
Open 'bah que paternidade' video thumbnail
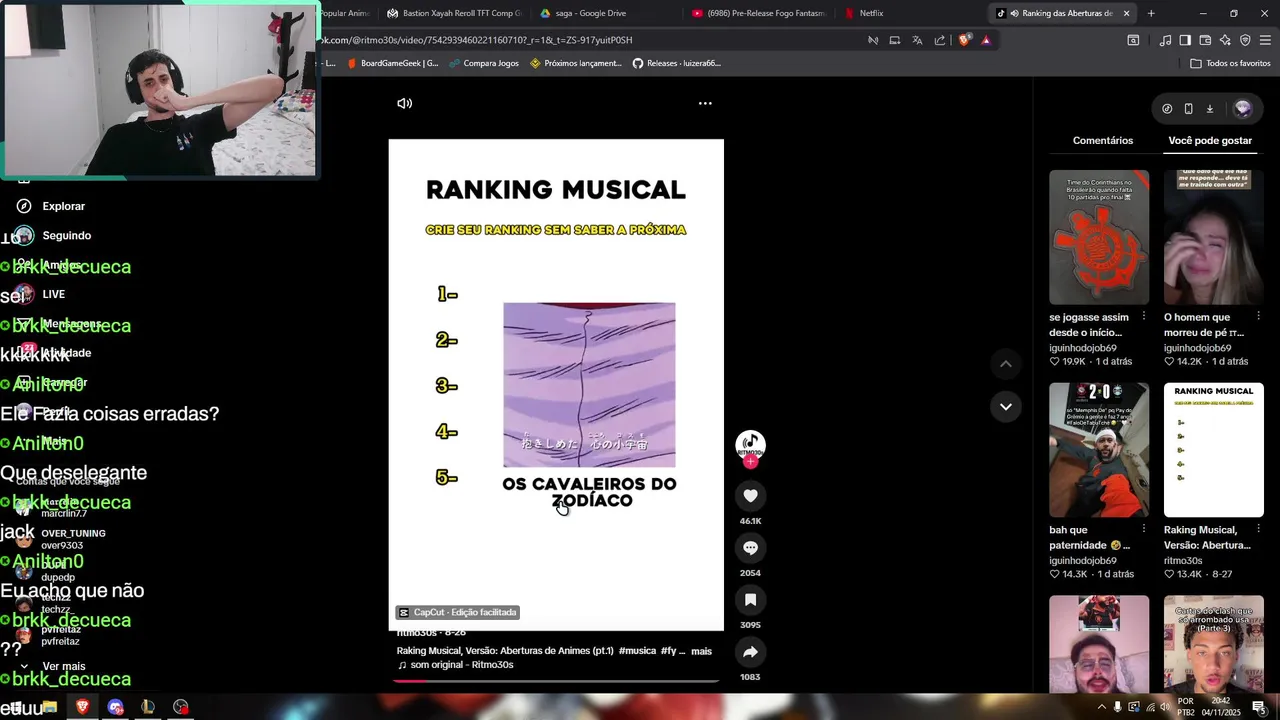tap(1099, 450)
